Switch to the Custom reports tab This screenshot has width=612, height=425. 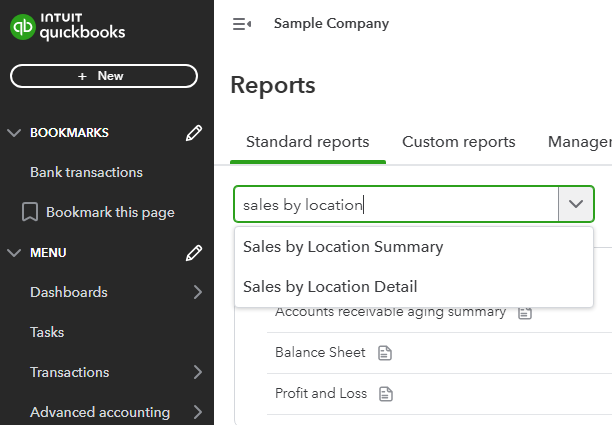pos(459,142)
